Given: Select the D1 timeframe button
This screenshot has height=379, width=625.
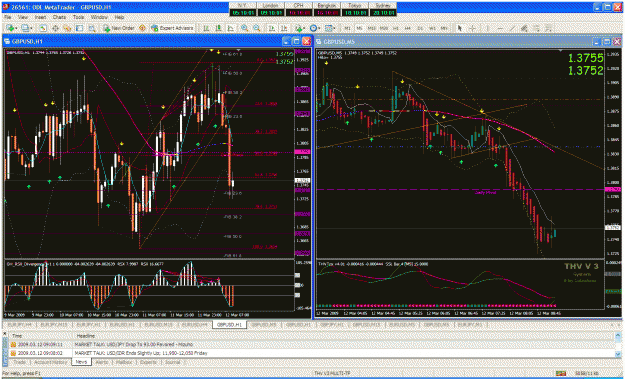Looking at the screenshot, I should [420, 28].
